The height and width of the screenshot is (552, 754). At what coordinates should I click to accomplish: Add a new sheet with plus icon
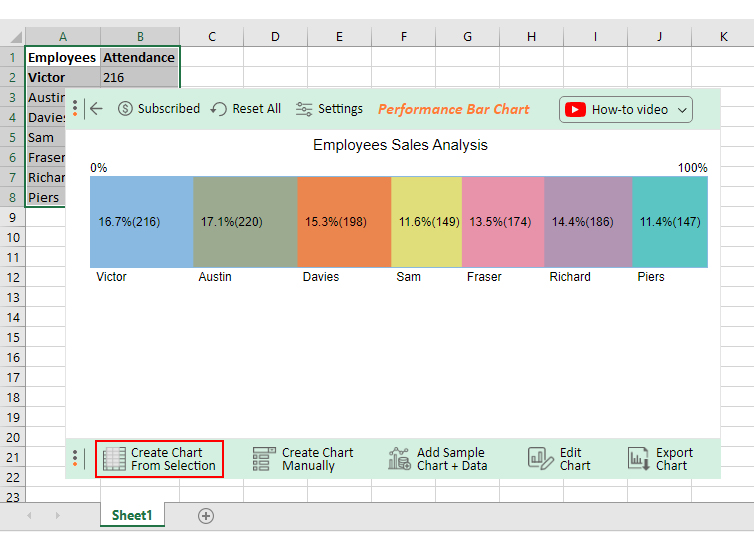click(x=206, y=516)
